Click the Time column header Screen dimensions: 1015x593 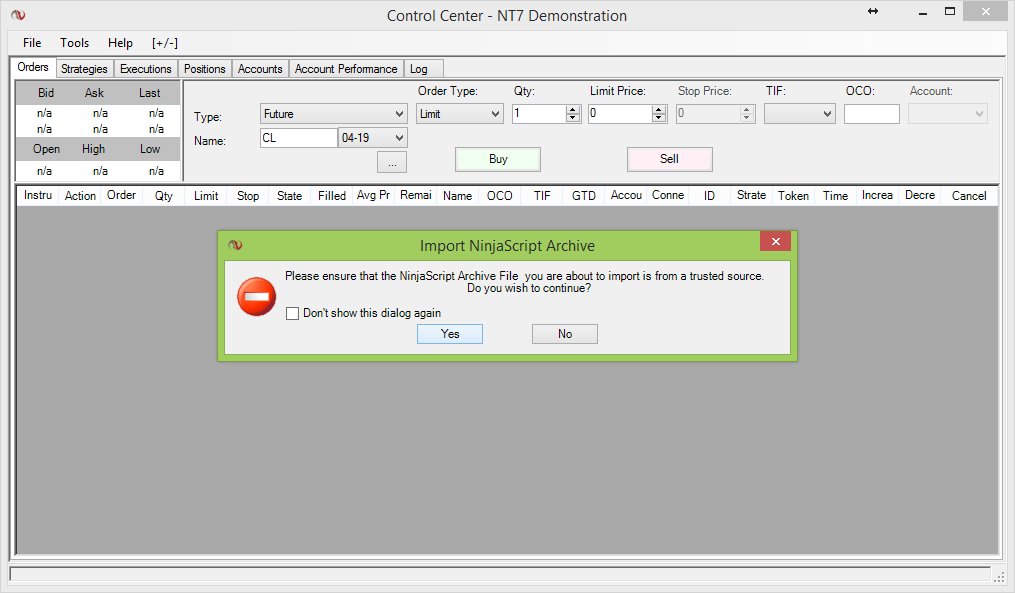coord(836,196)
